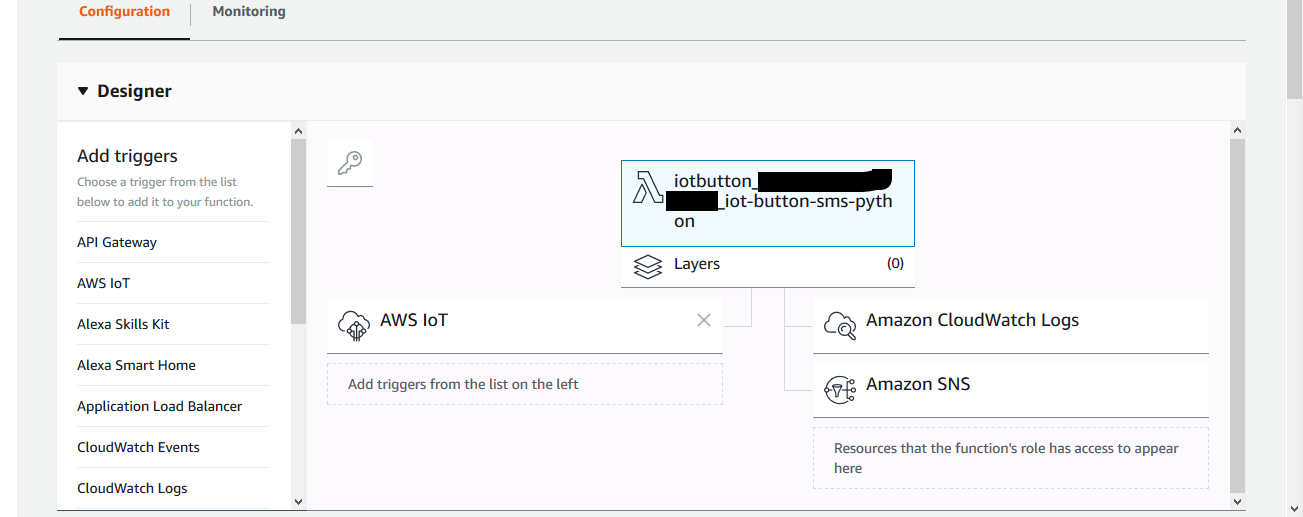Select the AWS IoT trigger card
This screenshot has height=517, width=1303.
click(524, 325)
